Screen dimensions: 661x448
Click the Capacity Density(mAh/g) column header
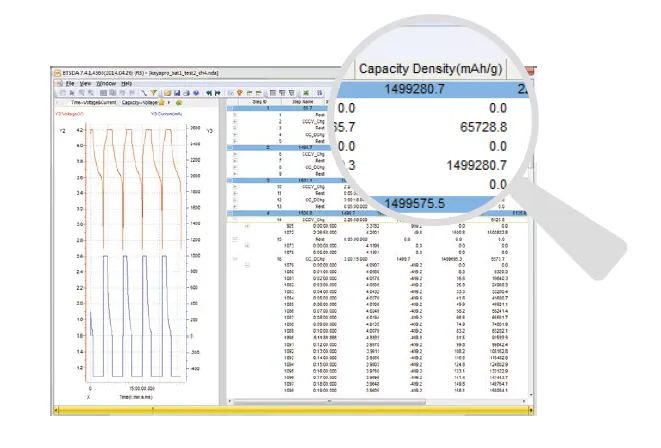pyautogui.click(x=437, y=68)
